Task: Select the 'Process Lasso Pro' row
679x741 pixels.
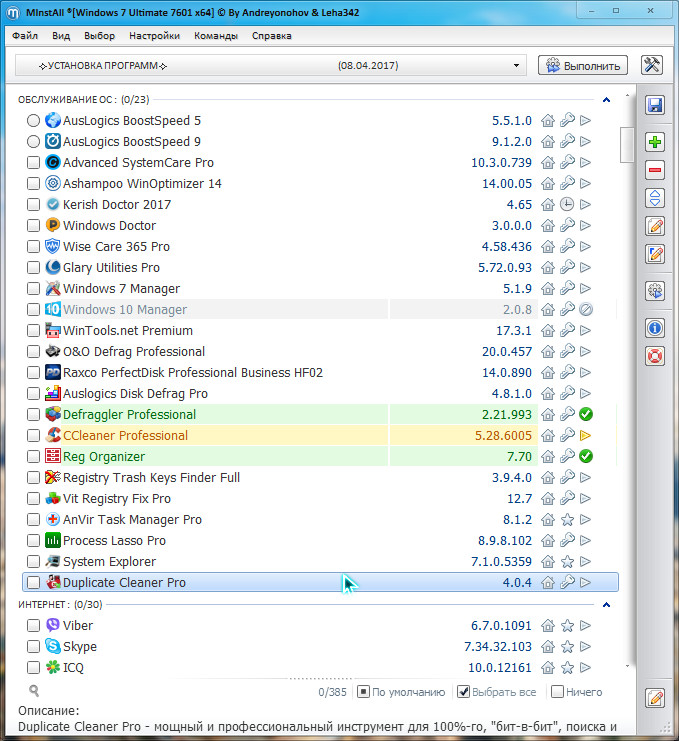Action: coord(320,540)
